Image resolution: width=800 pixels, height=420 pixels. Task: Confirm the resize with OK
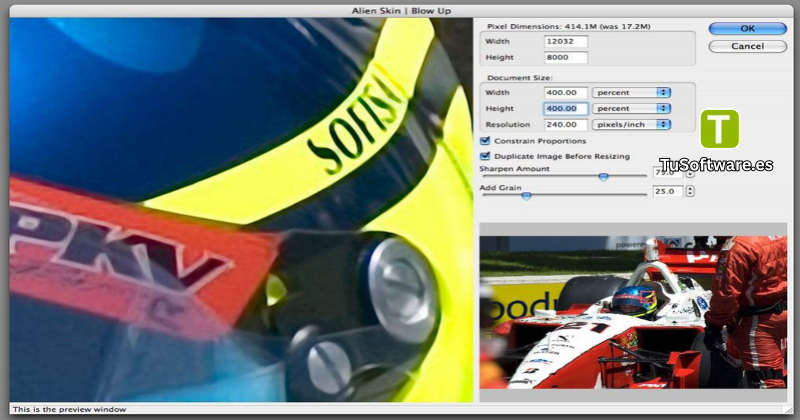(x=747, y=29)
